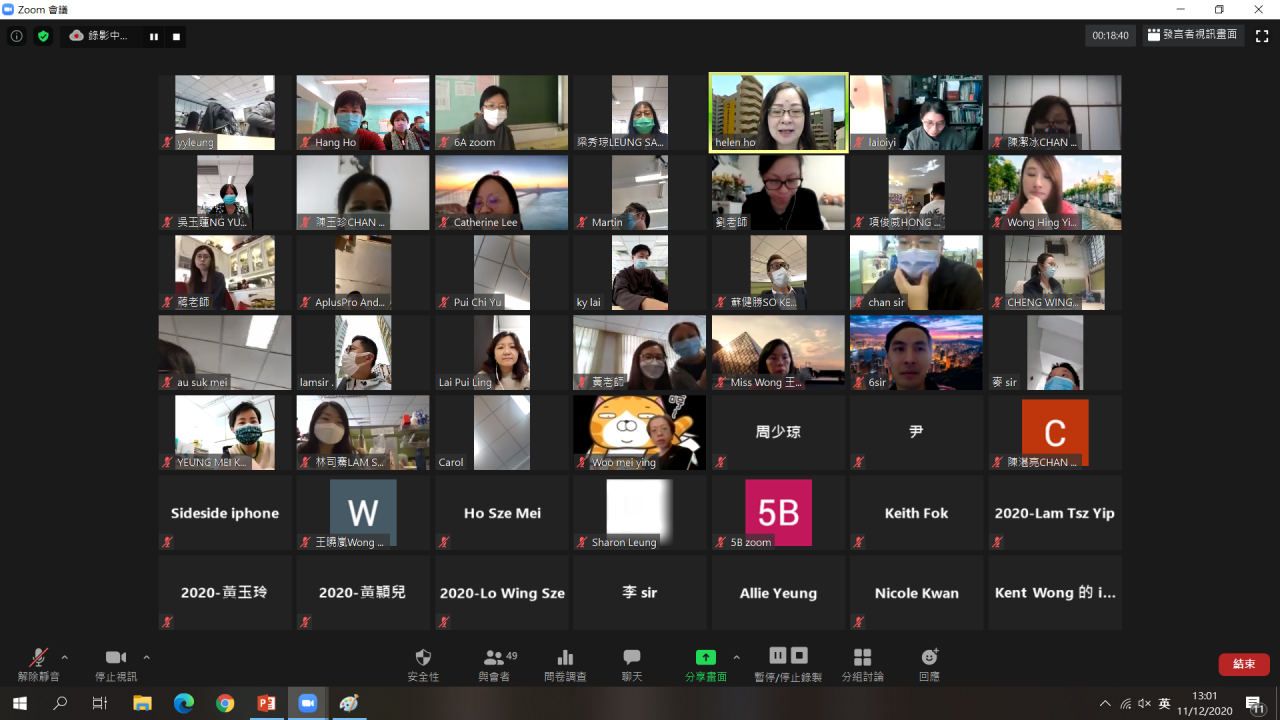Toggle unmute microphone (解除靜音)
The height and width of the screenshot is (720, 1280).
pyautogui.click(x=38, y=658)
